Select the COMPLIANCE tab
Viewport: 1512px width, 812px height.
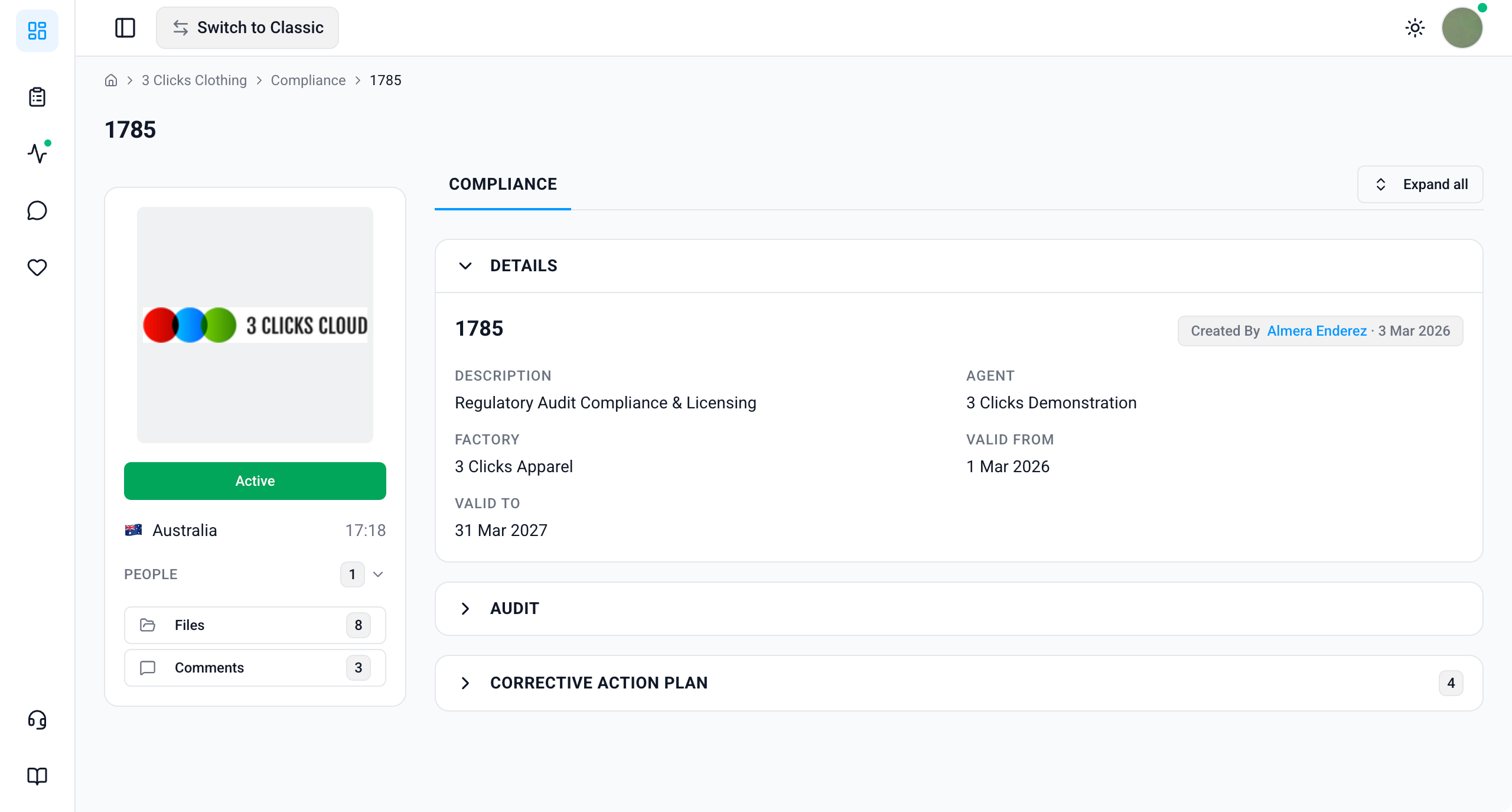503,184
